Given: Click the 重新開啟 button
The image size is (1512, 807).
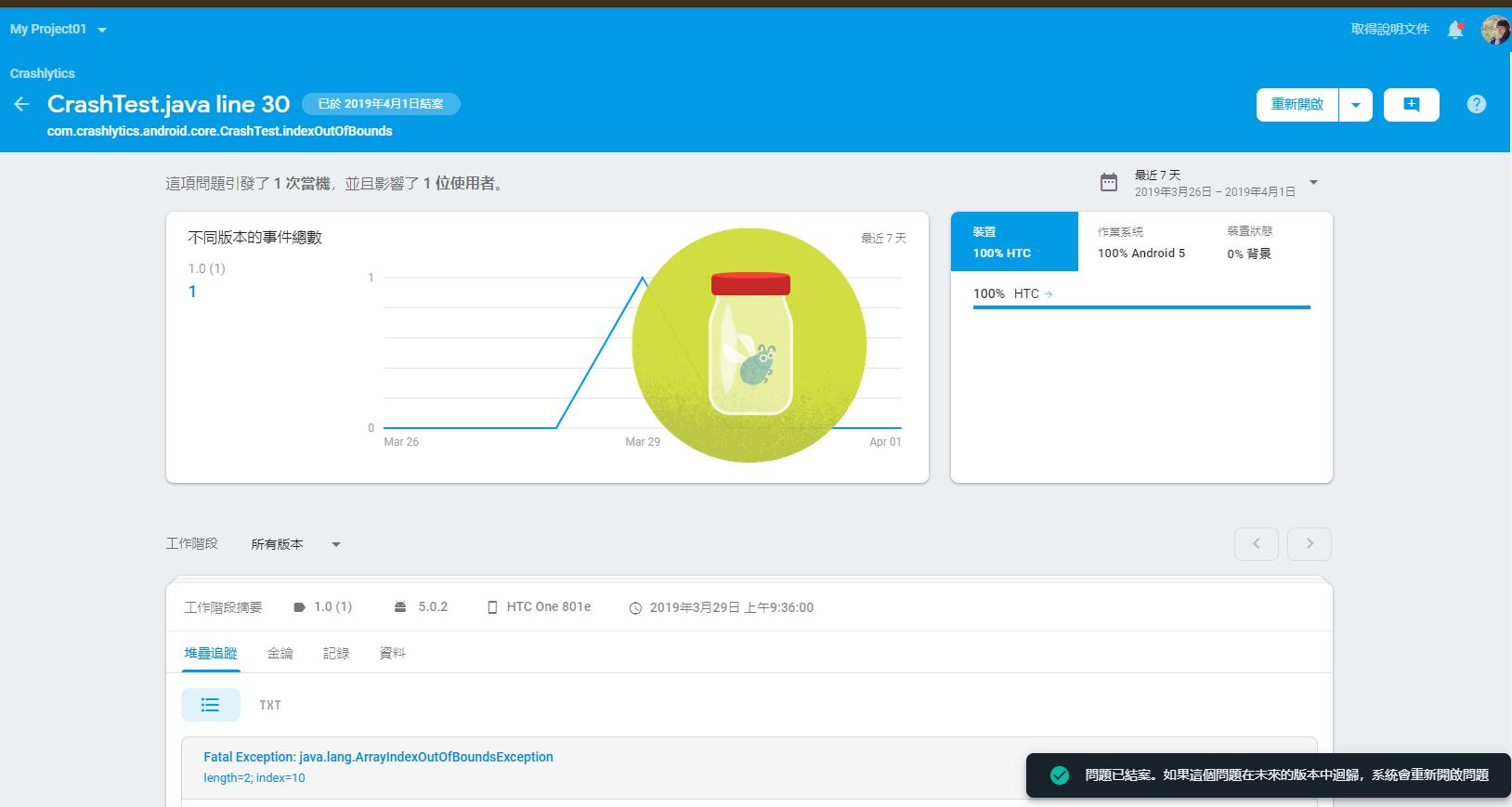Looking at the screenshot, I should click(x=1297, y=105).
